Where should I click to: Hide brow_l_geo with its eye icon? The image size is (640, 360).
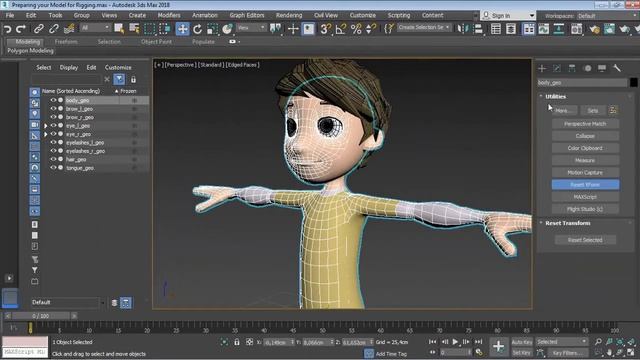pyautogui.click(x=53, y=109)
